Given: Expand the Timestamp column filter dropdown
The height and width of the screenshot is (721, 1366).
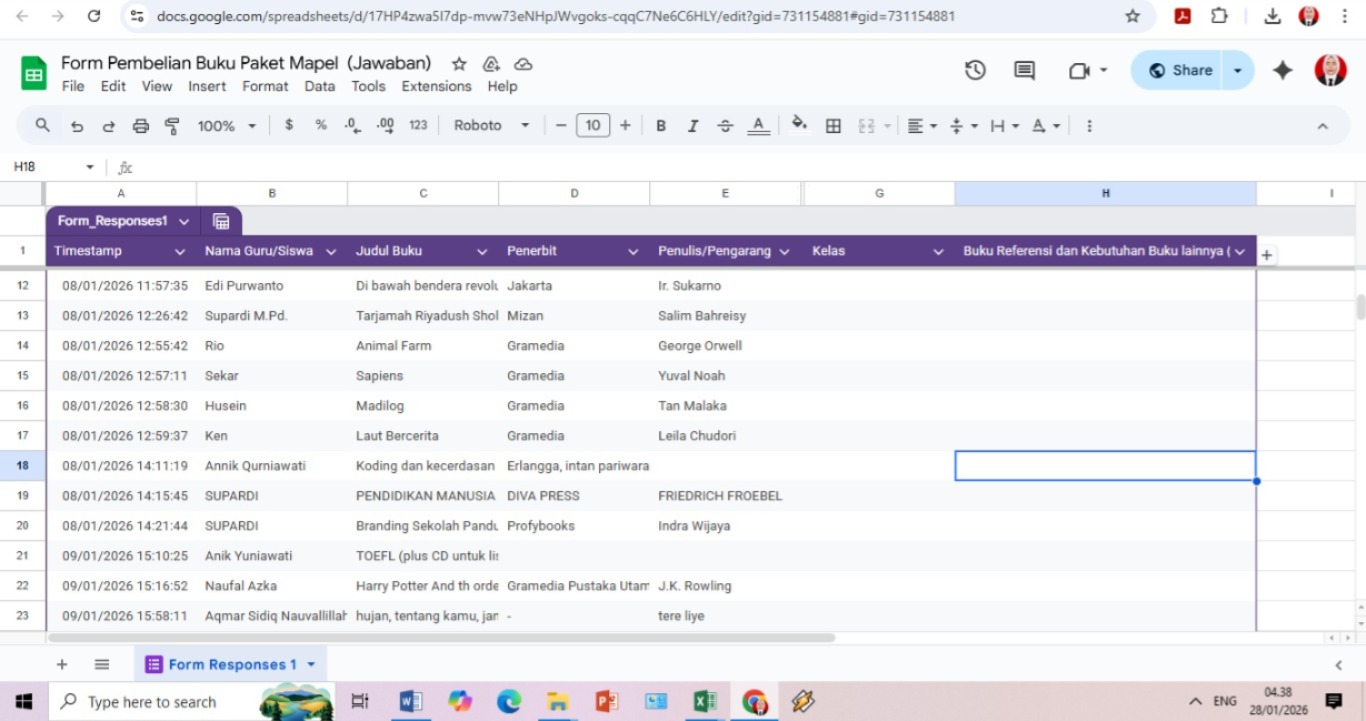Looking at the screenshot, I should pos(180,252).
